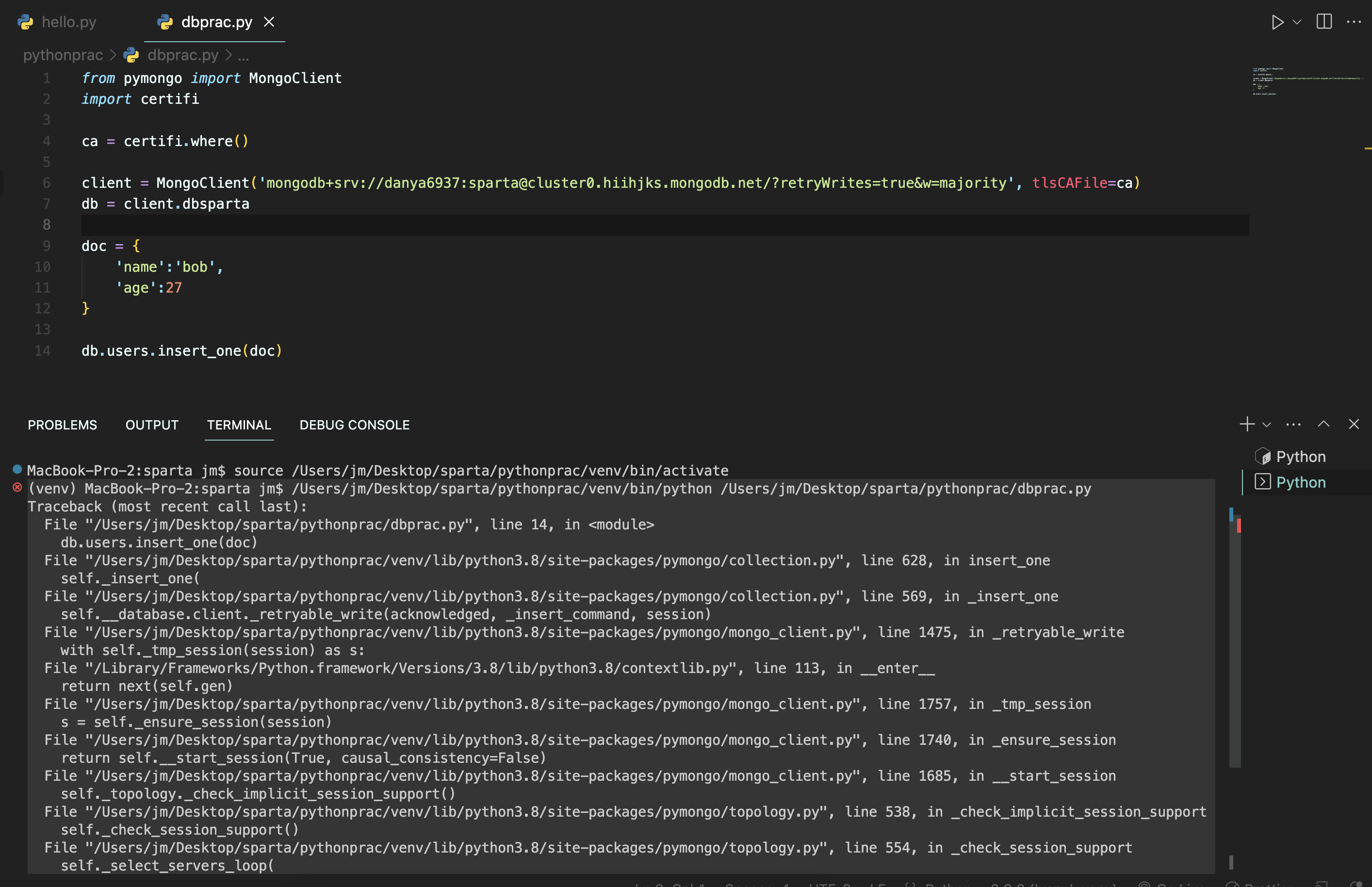Image resolution: width=1372 pixels, height=887 pixels.
Task: Click the Python icon on the dbprac.py tab
Action: coord(164,22)
